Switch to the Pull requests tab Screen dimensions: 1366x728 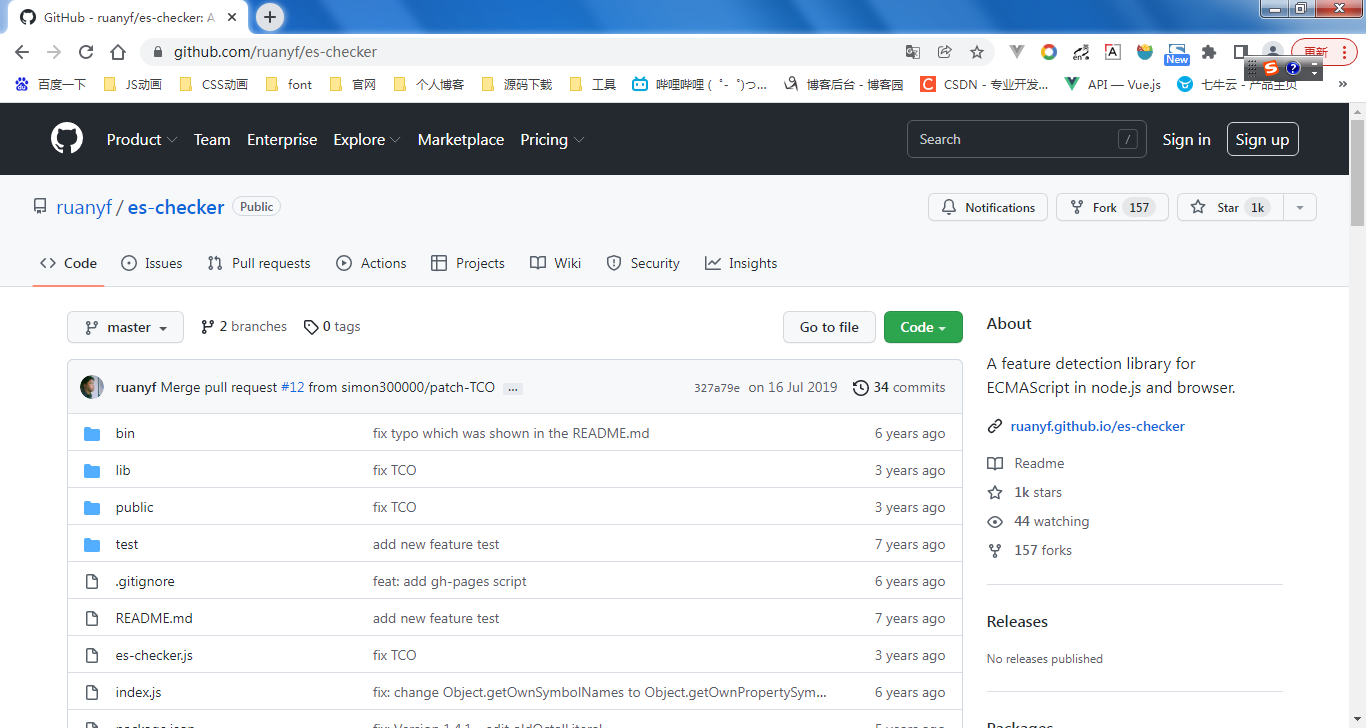[x=259, y=263]
